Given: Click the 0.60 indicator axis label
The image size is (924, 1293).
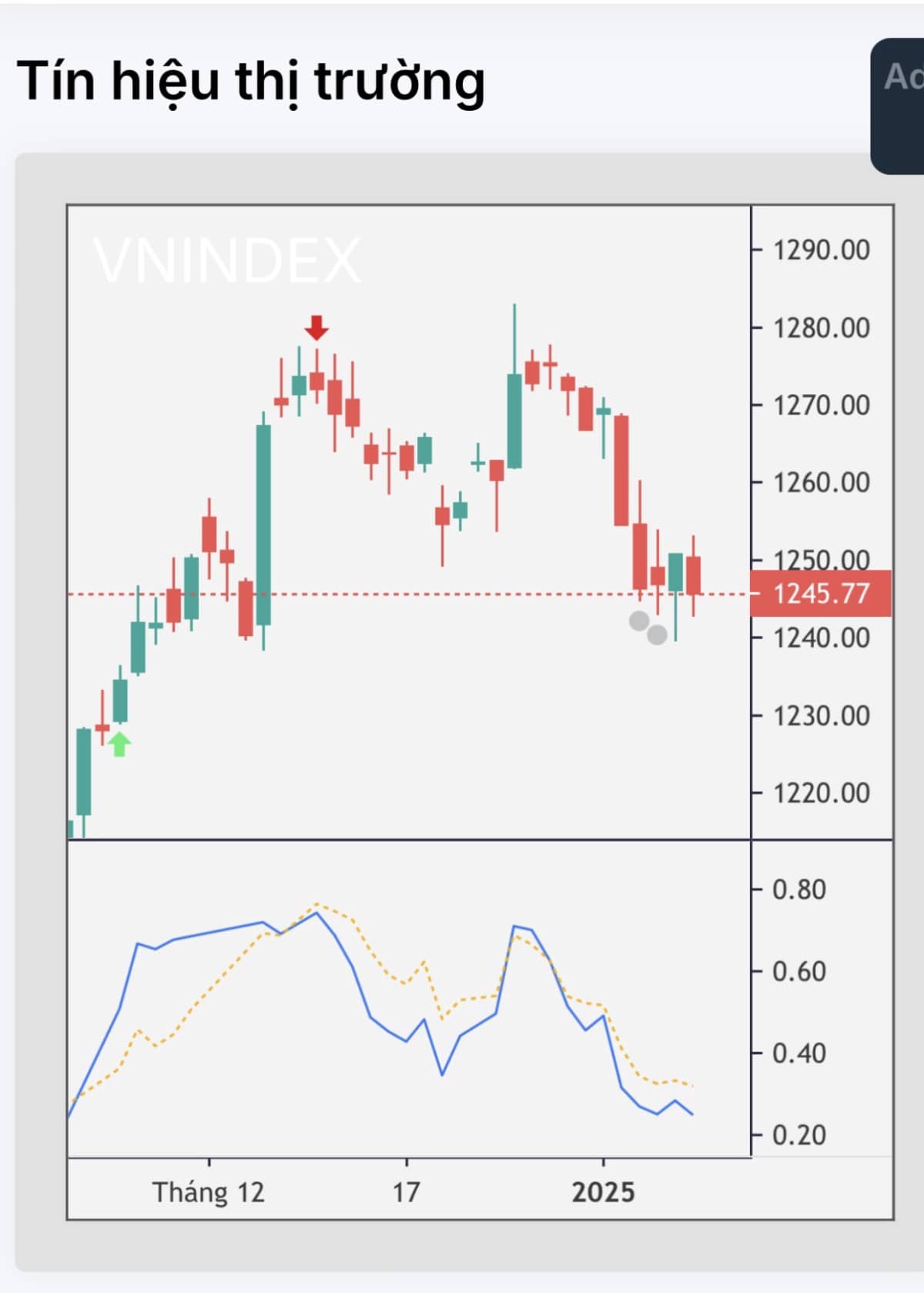Looking at the screenshot, I should click(x=799, y=971).
